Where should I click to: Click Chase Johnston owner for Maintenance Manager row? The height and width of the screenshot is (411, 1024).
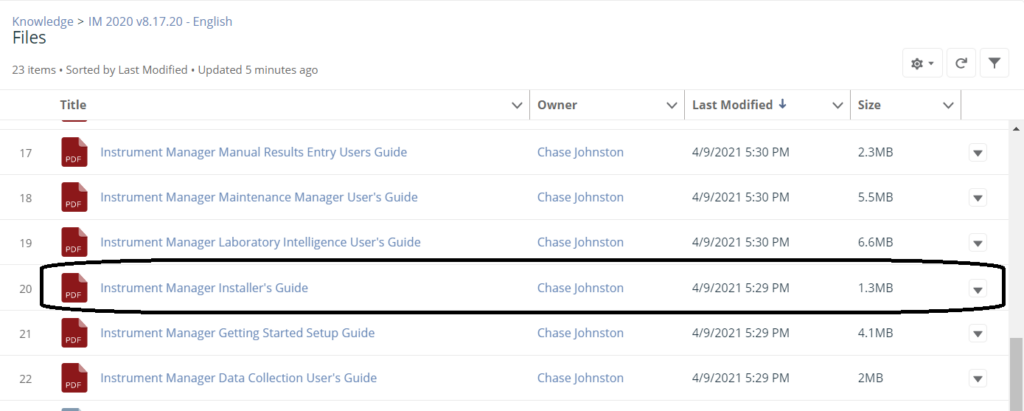click(x=580, y=198)
